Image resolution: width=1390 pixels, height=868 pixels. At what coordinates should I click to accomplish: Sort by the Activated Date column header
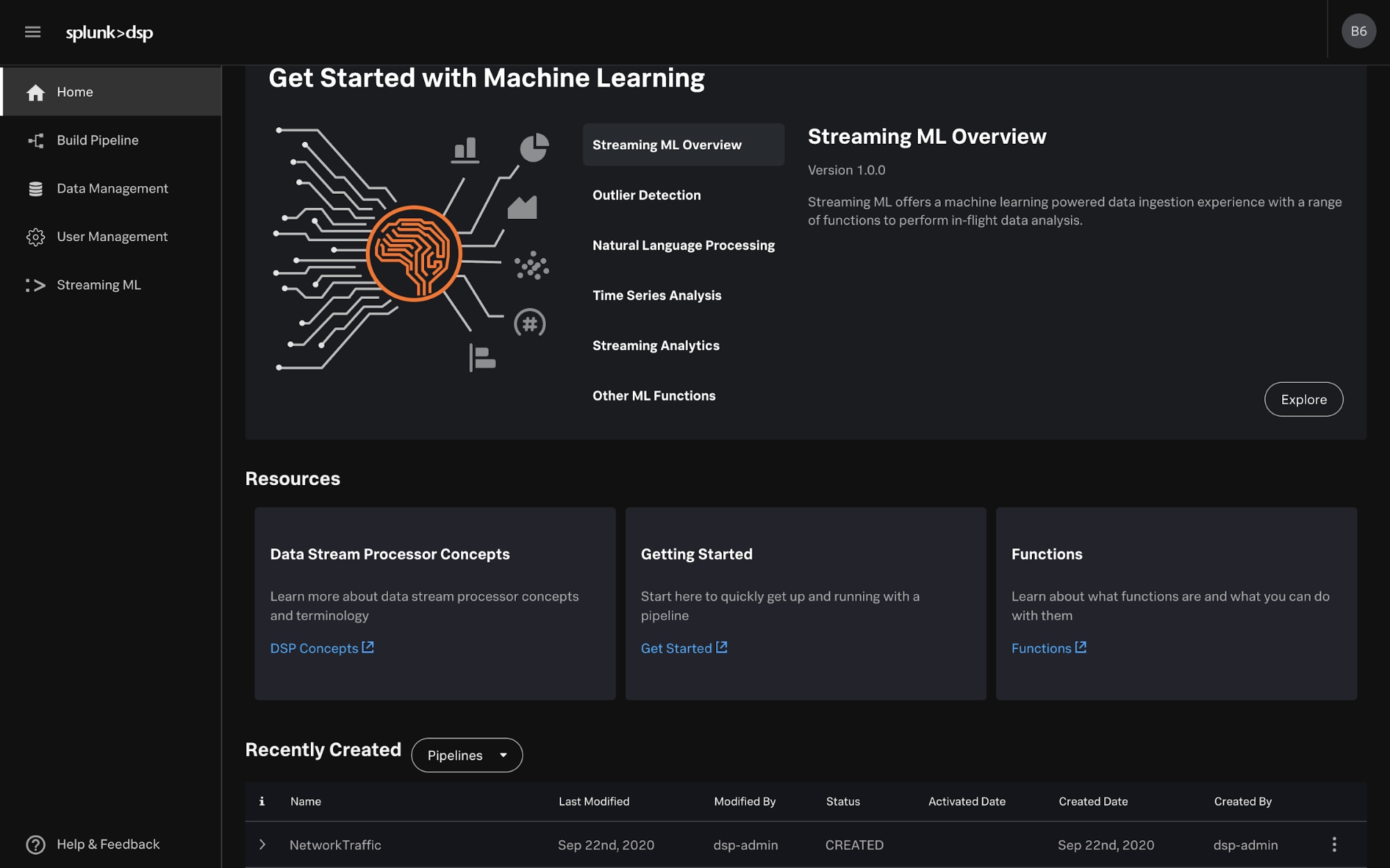coord(967,801)
